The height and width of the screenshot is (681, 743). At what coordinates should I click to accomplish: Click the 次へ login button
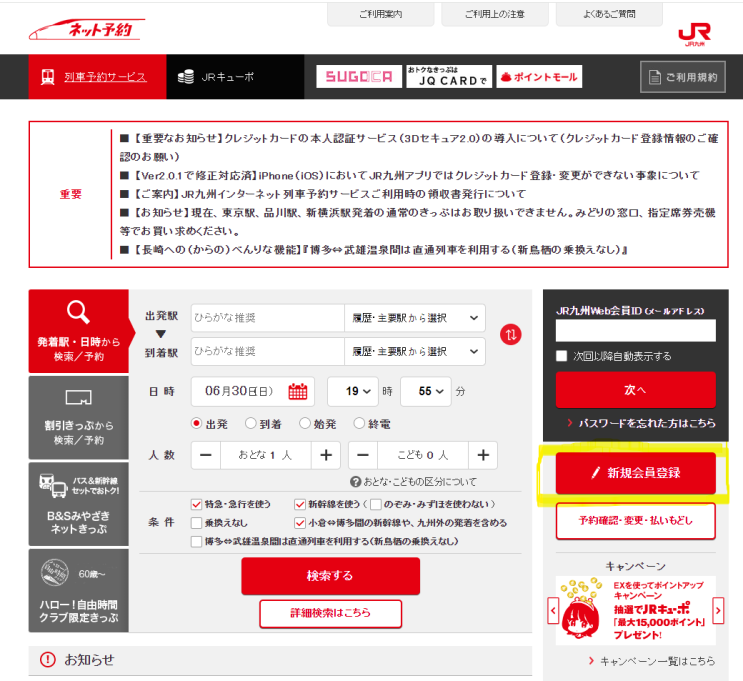point(635,390)
